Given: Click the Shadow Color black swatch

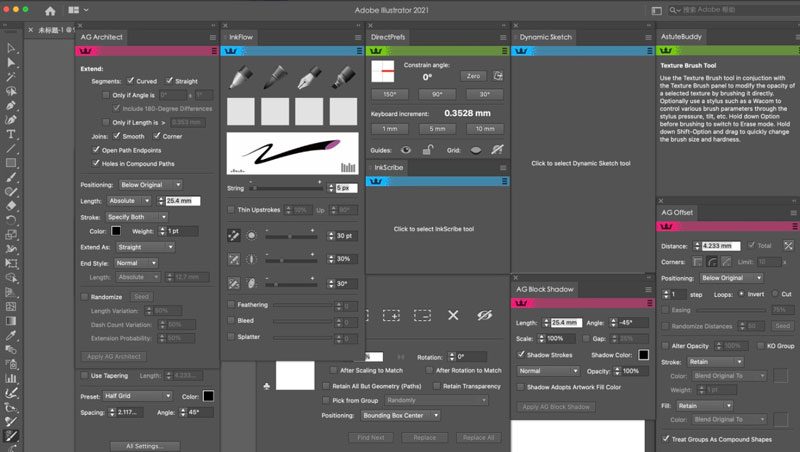Looking at the screenshot, I should click(643, 355).
